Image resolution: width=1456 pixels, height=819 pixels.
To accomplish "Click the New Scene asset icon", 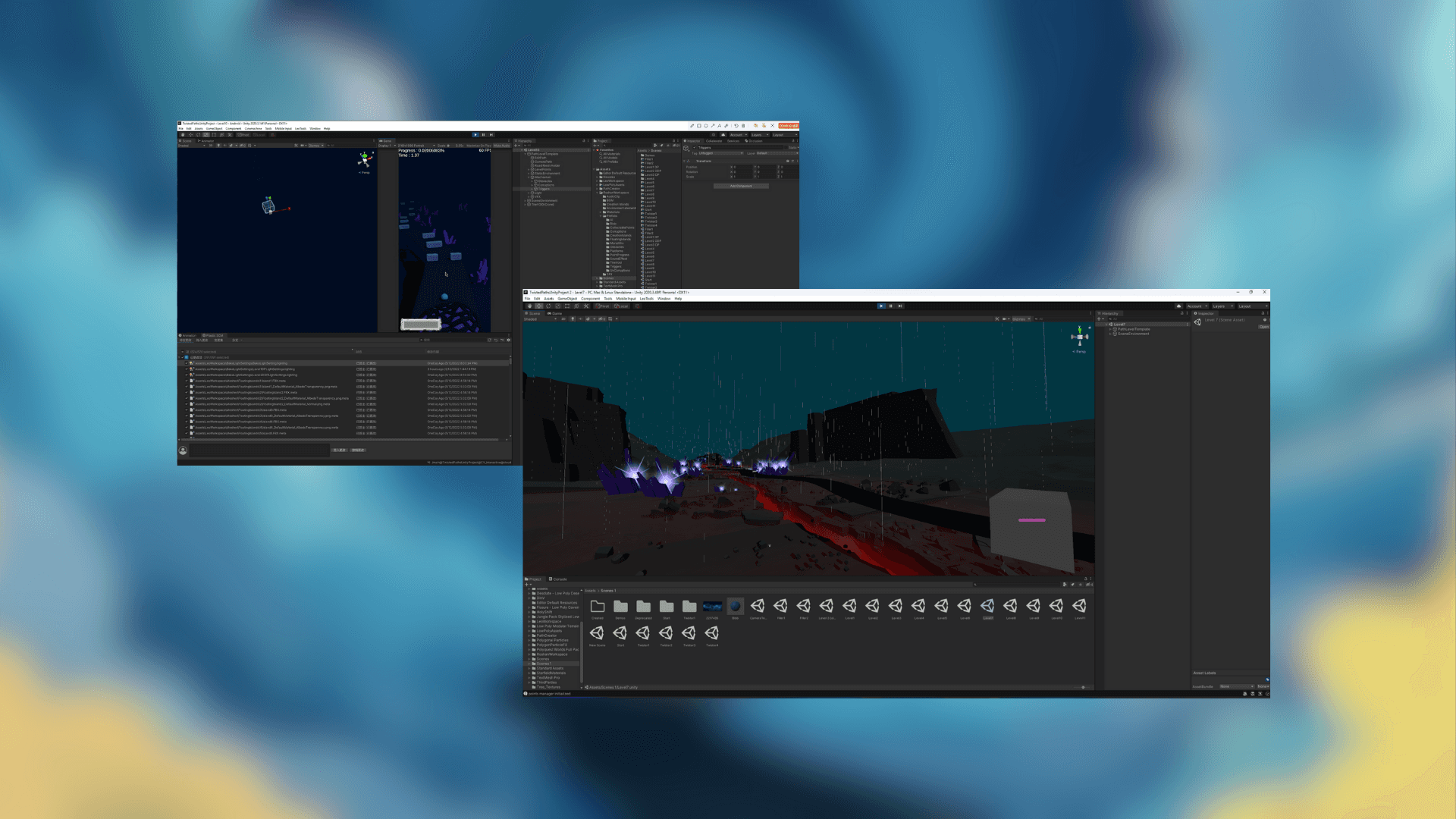I will [597, 633].
